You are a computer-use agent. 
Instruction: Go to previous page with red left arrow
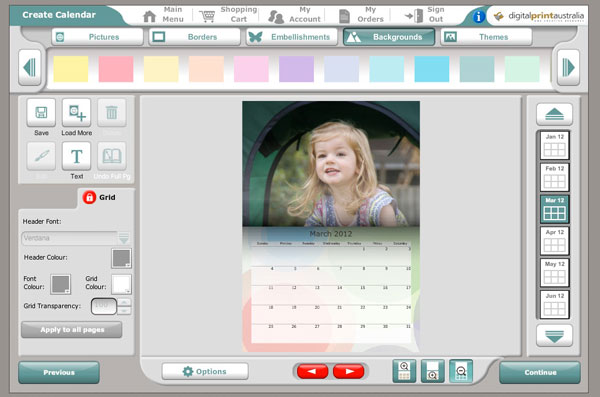(x=313, y=371)
